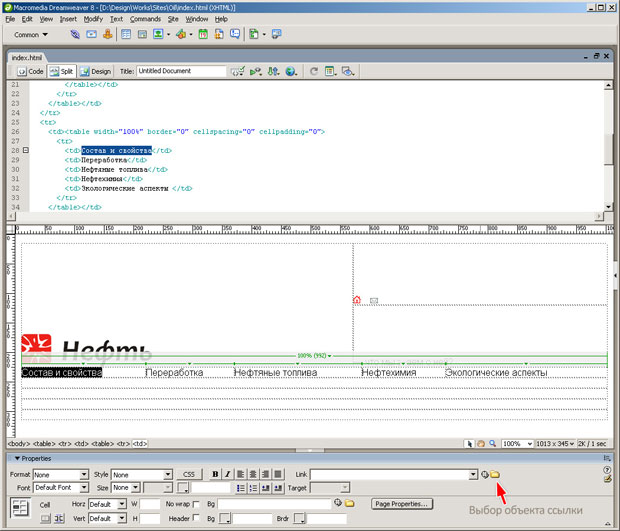This screenshot has width=620, height=531.
Task: Enable the No wrap checkbox
Action: click(x=196, y=504)
